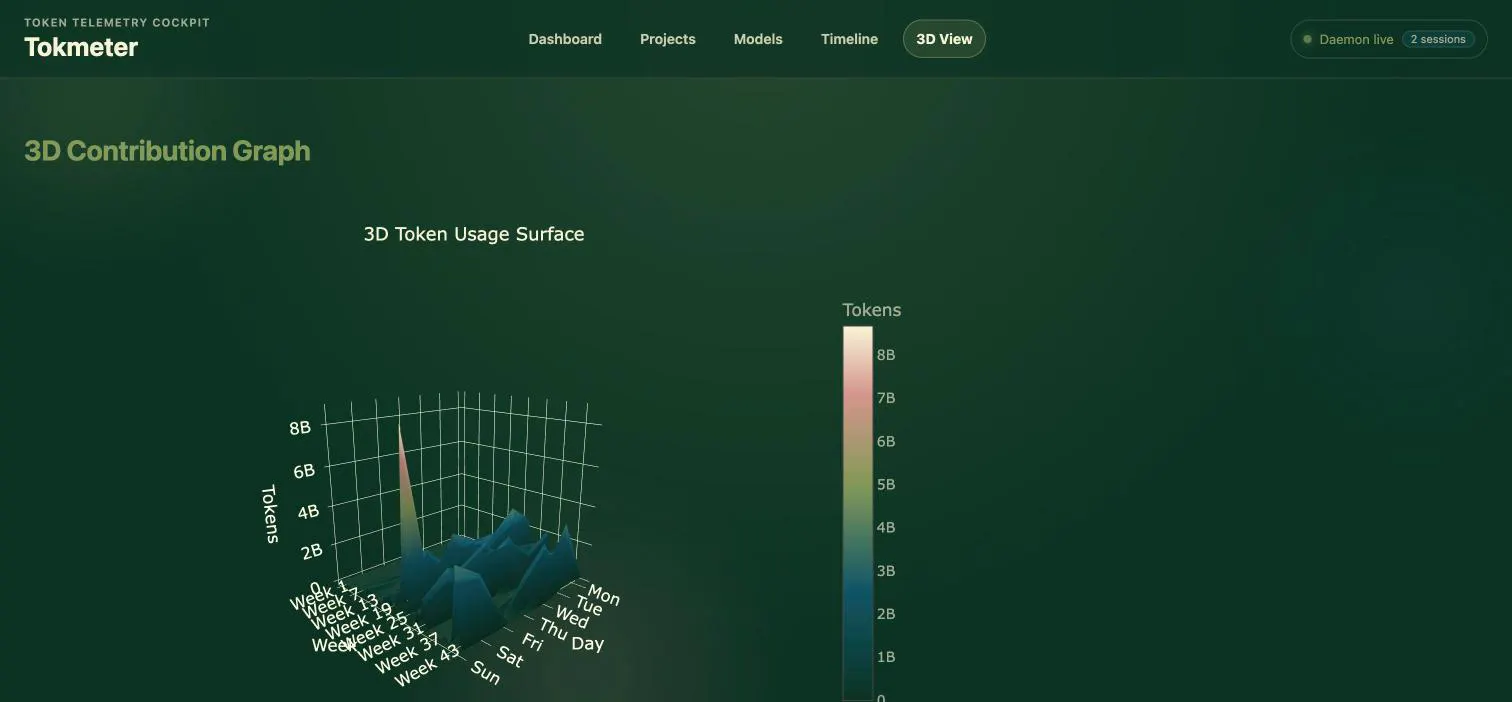Screen dimensions: 1512x702
Task: Click the "TOKEN TELEMETRY COCKPIT" tagline
Action: point(117,22)
